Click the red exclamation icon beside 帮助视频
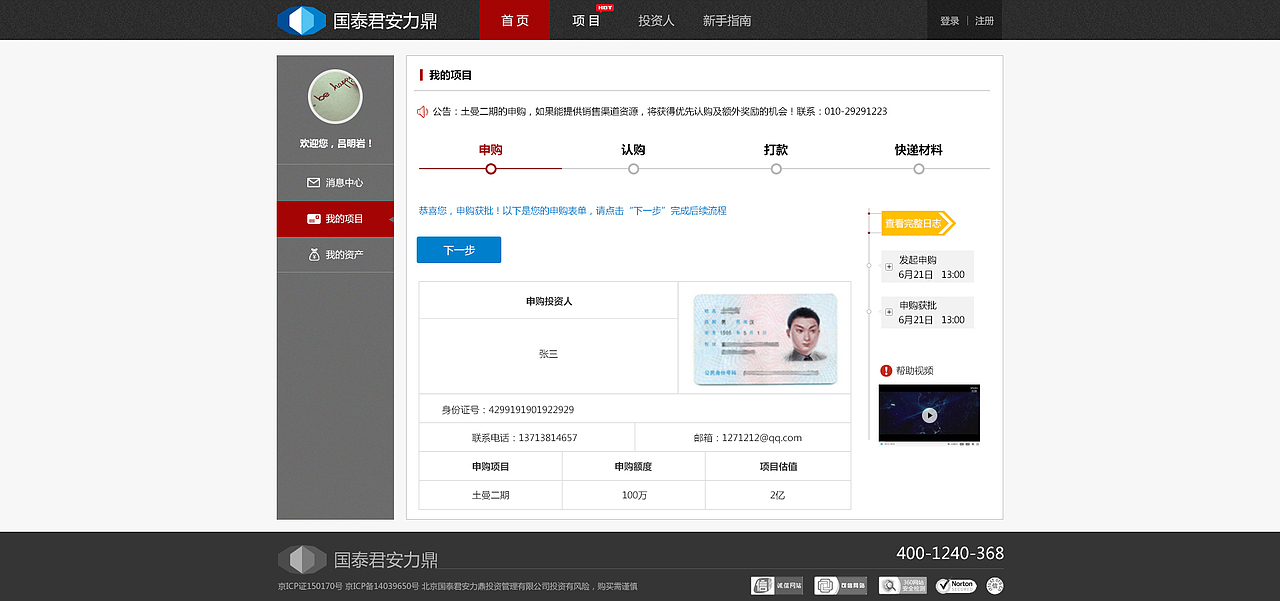The width and height of the screenshot is (1280, 601). (886, 371)
